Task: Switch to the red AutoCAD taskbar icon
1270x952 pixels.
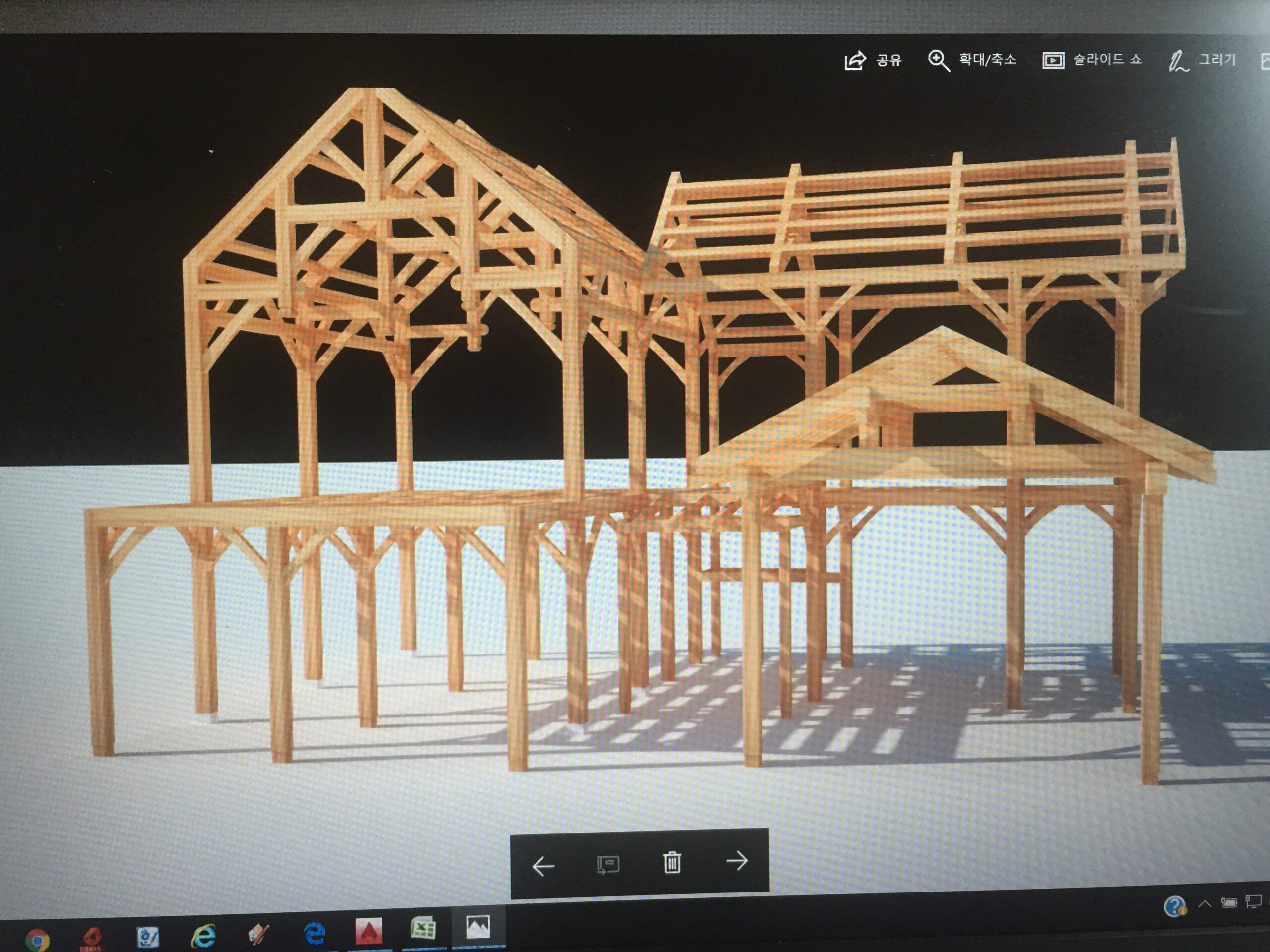Action: pos(369,931)
